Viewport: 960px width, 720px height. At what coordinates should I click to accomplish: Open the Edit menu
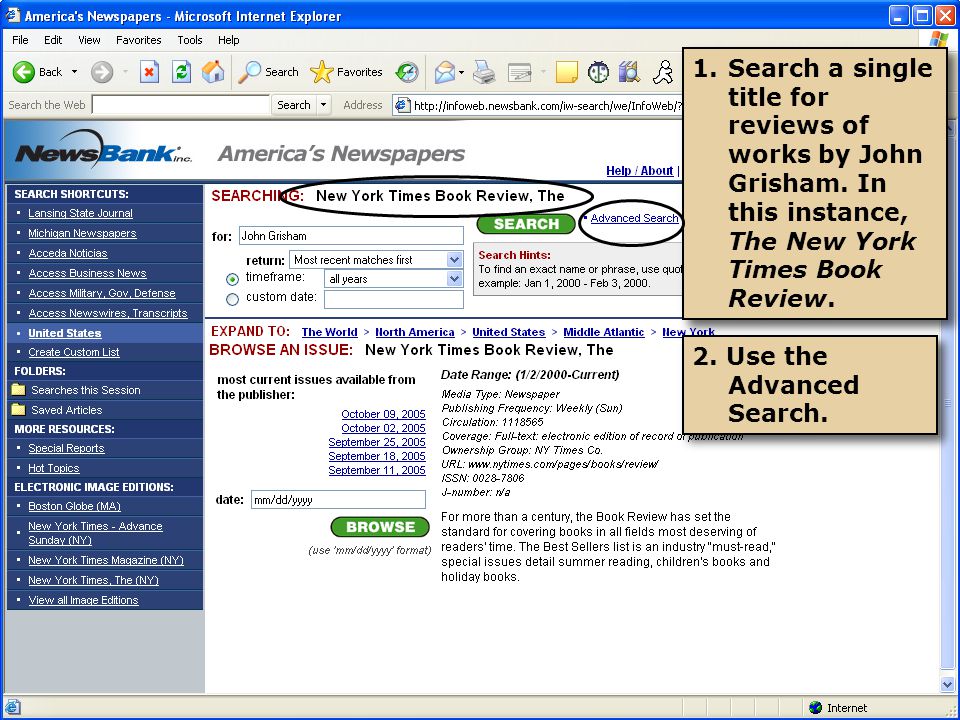pos(53,40)
